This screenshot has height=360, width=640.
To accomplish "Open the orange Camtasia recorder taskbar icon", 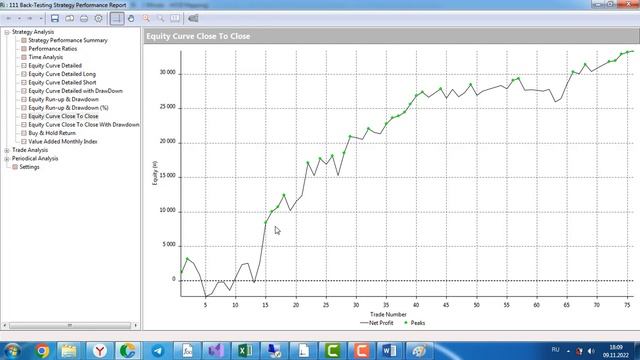I will pyautogui.click(x=361, y=351).
